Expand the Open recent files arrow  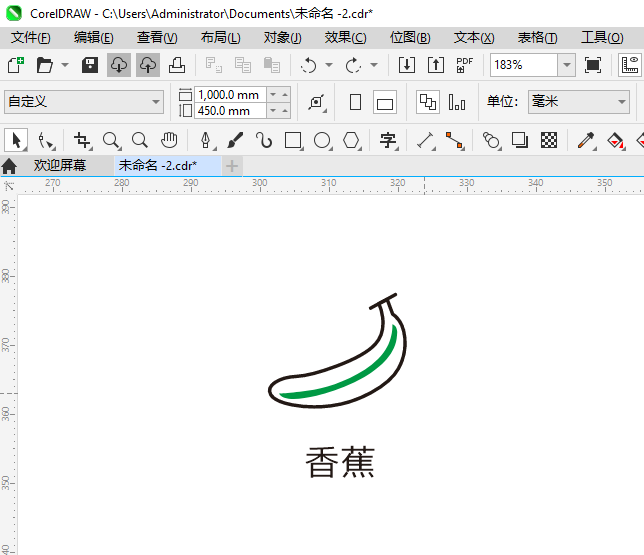[65, 65]
